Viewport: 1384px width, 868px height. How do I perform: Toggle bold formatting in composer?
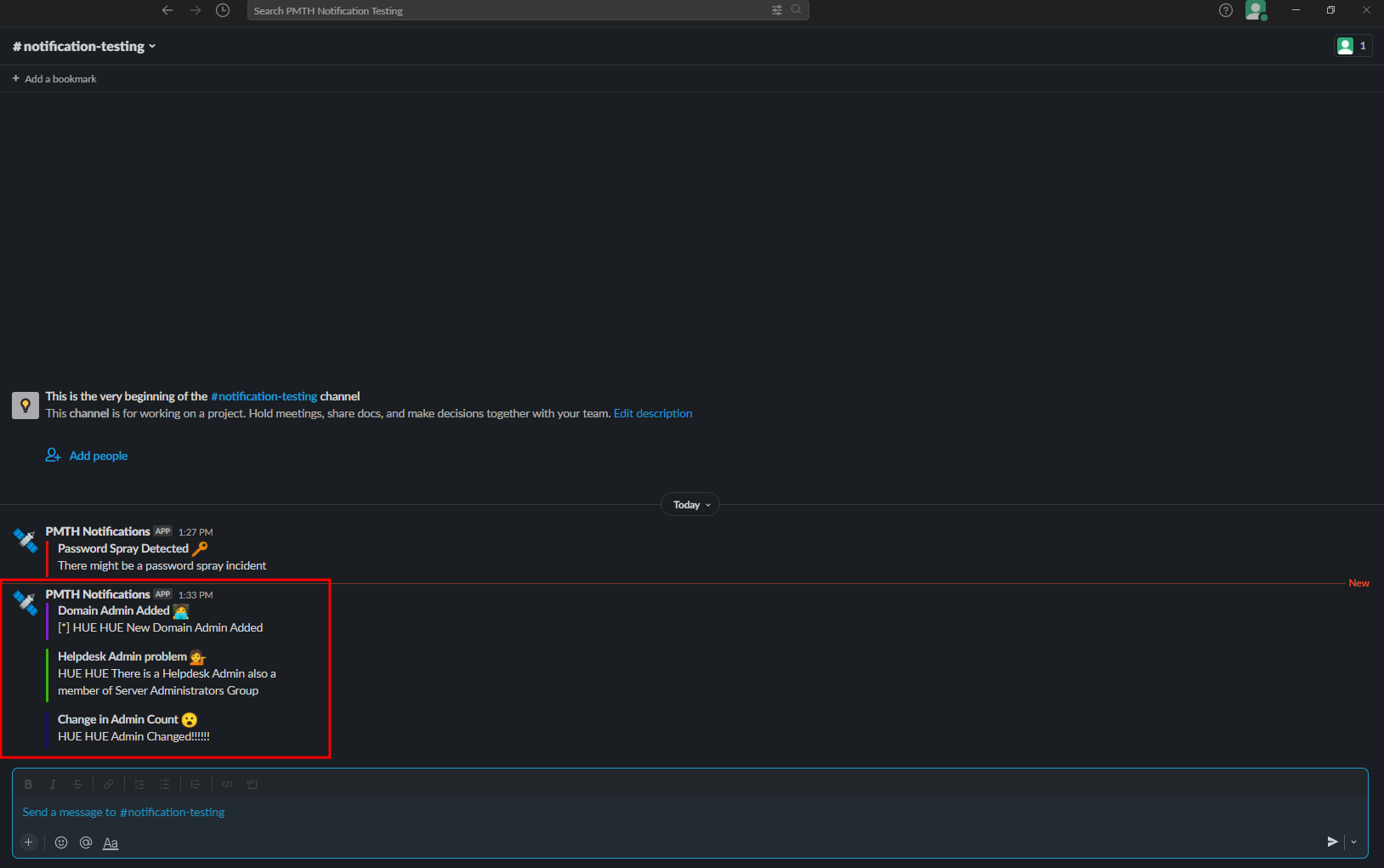pos(28,784)
